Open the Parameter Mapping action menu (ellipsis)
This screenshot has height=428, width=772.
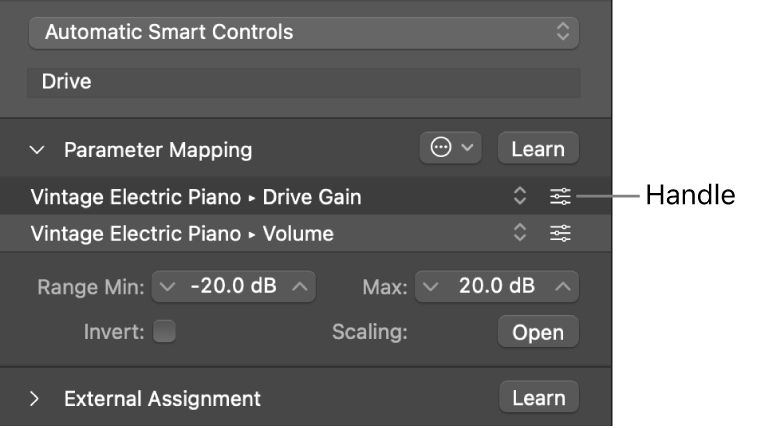tap(451, 148)
